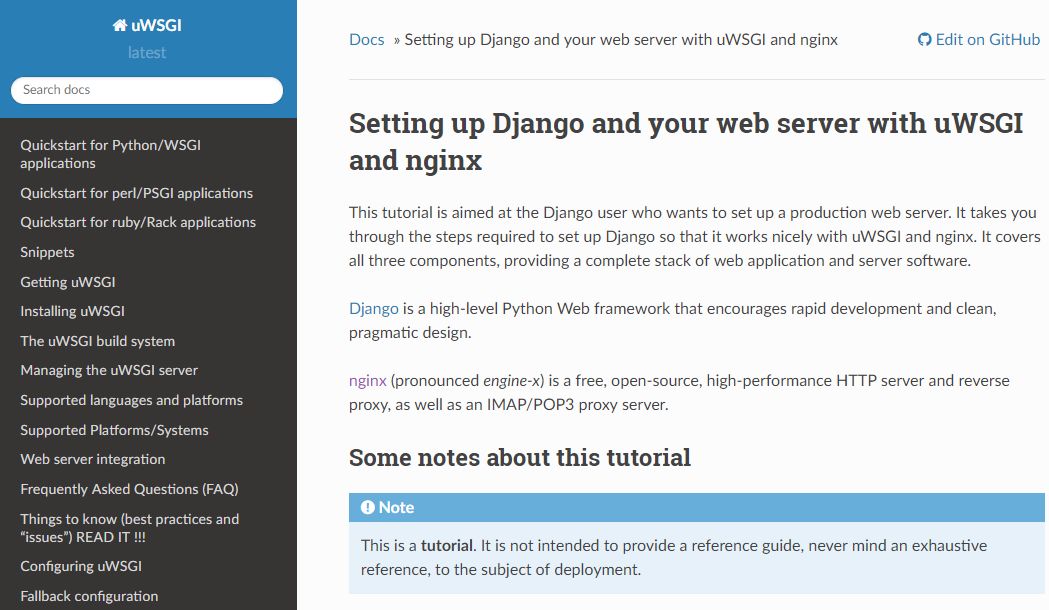
Task: Click "Configuring uWSGI" in the navigation
Action: pyautogui.click(x=80, y=566)
